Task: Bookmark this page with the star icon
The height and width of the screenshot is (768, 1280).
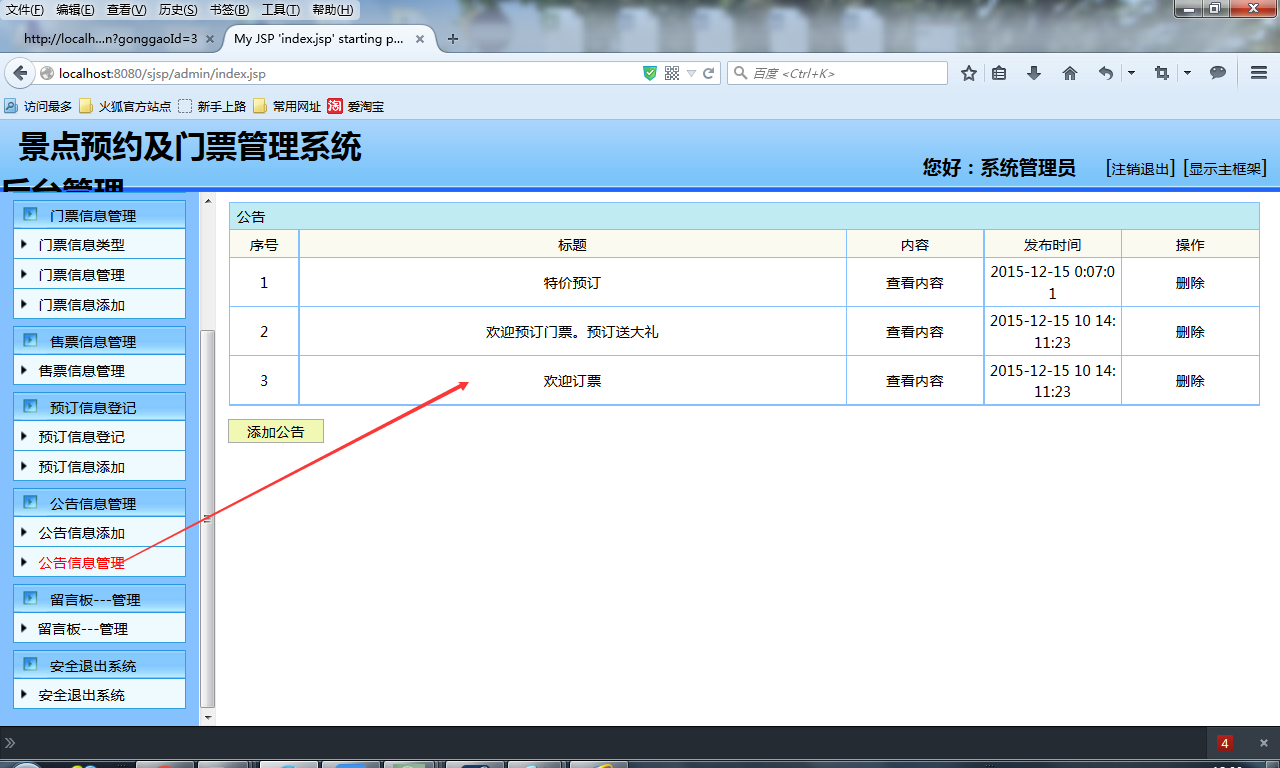Action: [x=968, y=73]
